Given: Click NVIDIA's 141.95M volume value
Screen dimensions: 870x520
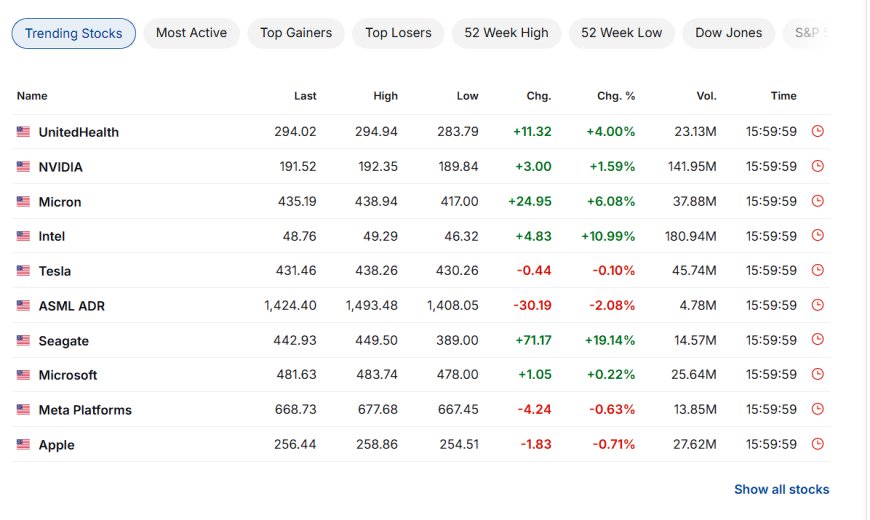Looking at the screenshot, I should [692, 166].
